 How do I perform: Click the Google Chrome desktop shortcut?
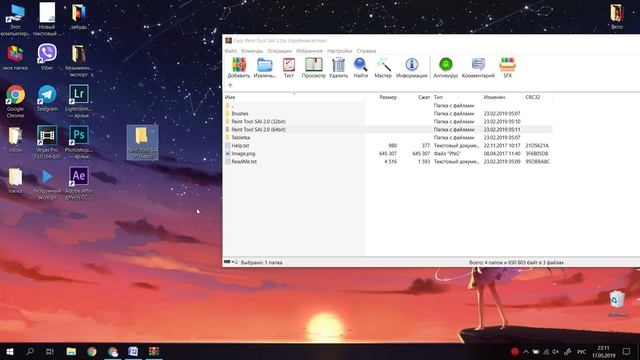pos(16,101)
